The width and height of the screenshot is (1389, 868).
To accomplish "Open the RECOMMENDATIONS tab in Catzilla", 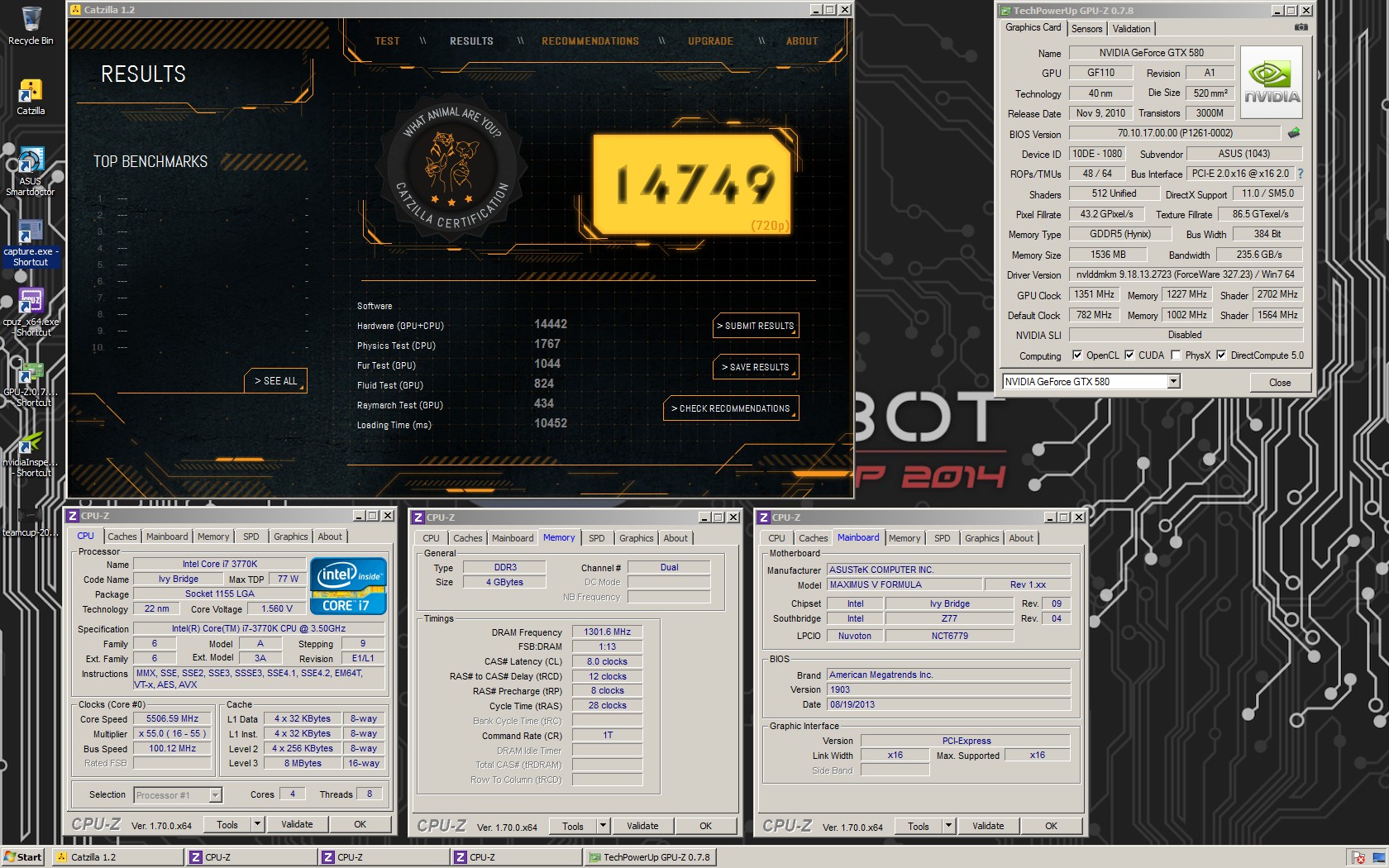I will click(x=590, y=41).
